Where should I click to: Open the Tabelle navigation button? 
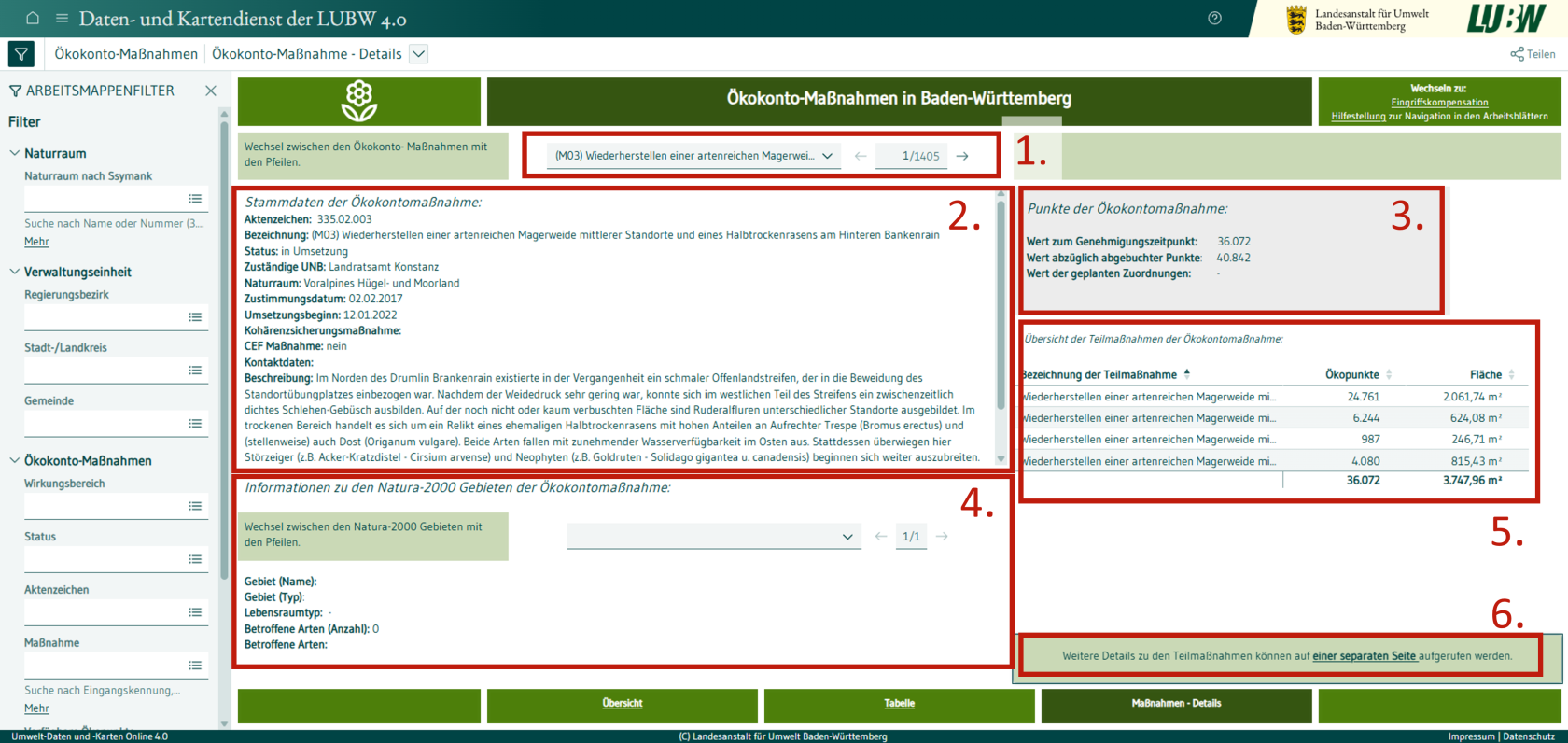tap(900, 704)
